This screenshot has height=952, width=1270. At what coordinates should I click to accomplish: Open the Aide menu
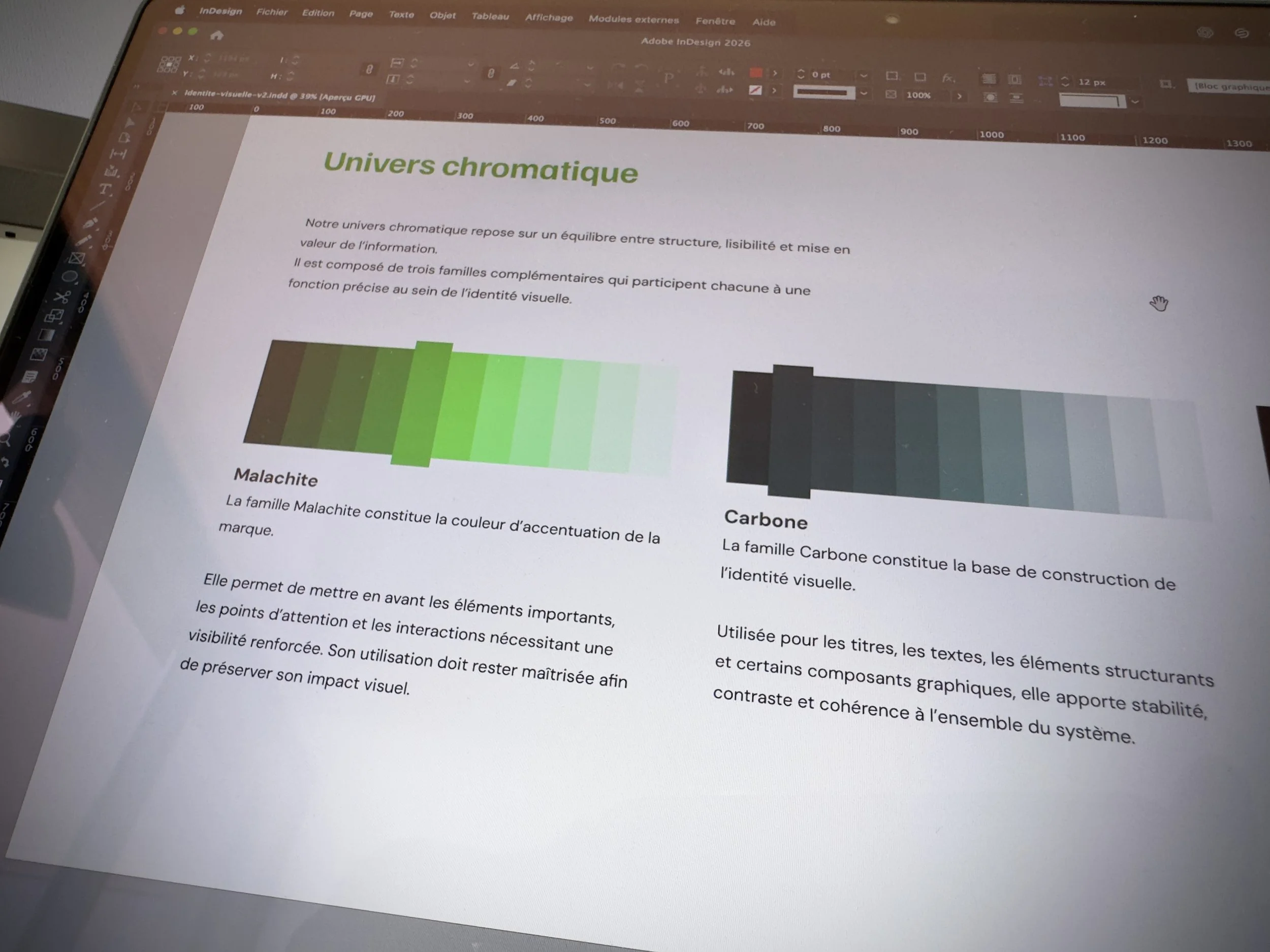click(x=764, y=22)
